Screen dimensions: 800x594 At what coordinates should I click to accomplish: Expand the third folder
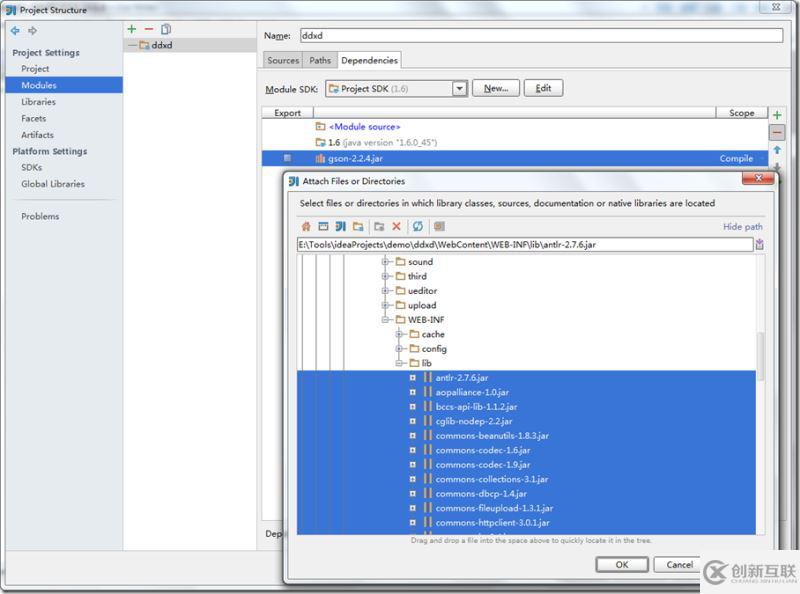[x=386, y=276]
